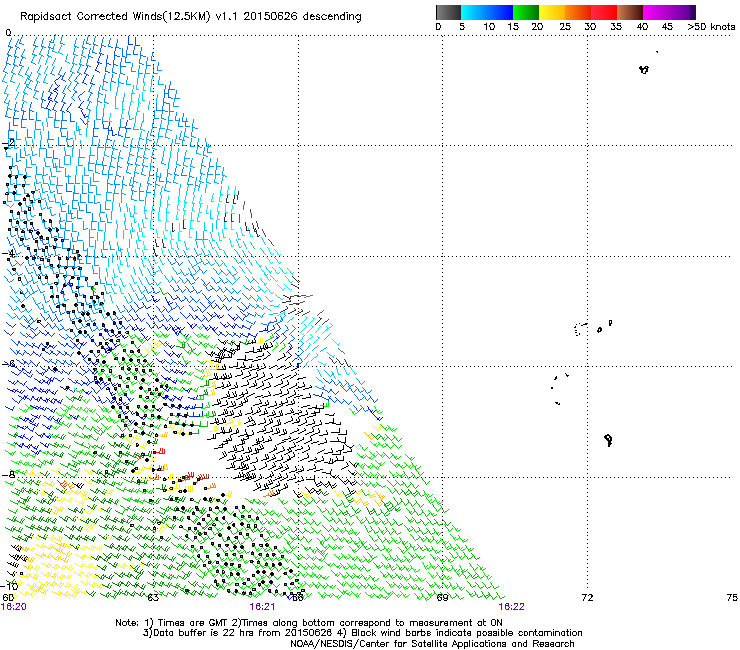This screenshot has height=650, width=740.
Task: Click the '45' legend scale label
Action: click(667, 27)
